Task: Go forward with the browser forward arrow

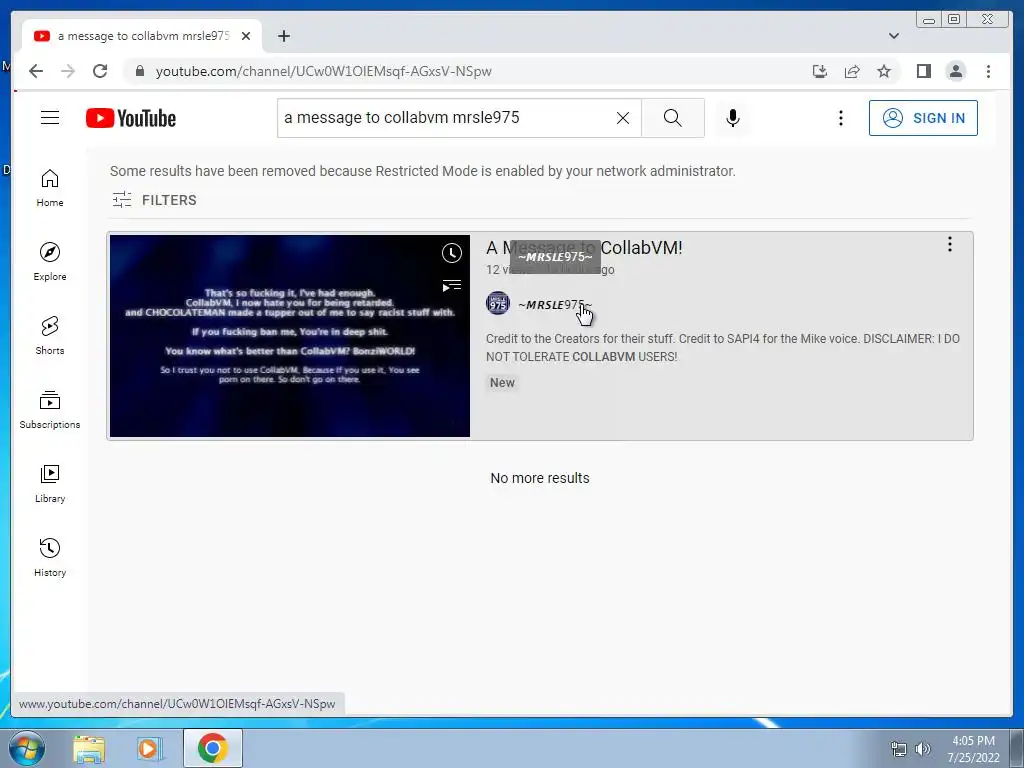Action: coord(68,71)
